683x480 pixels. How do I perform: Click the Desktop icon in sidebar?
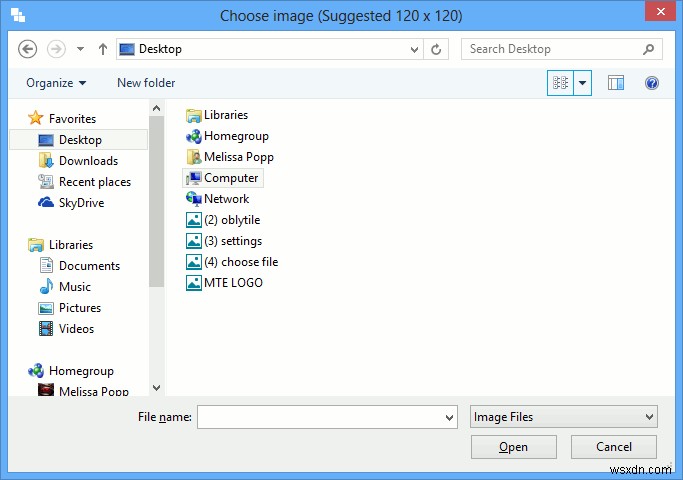[46, 140]
